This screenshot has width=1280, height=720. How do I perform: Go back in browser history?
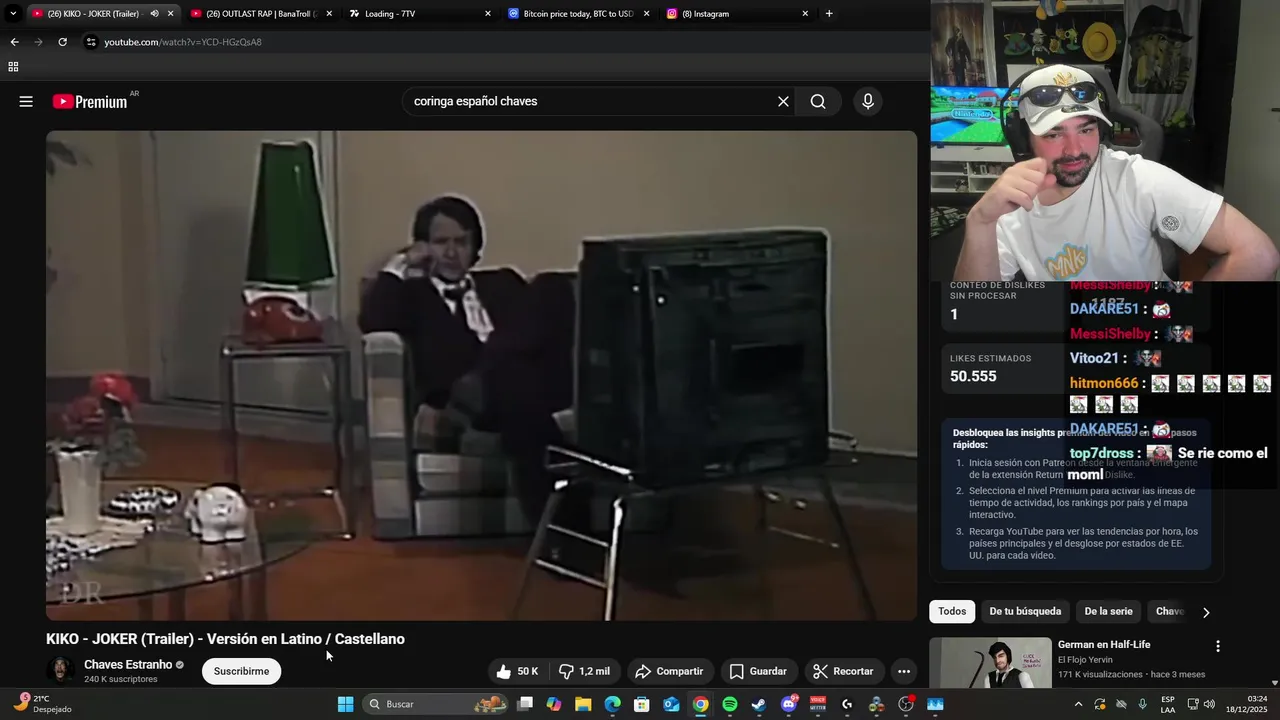[14, 42]
